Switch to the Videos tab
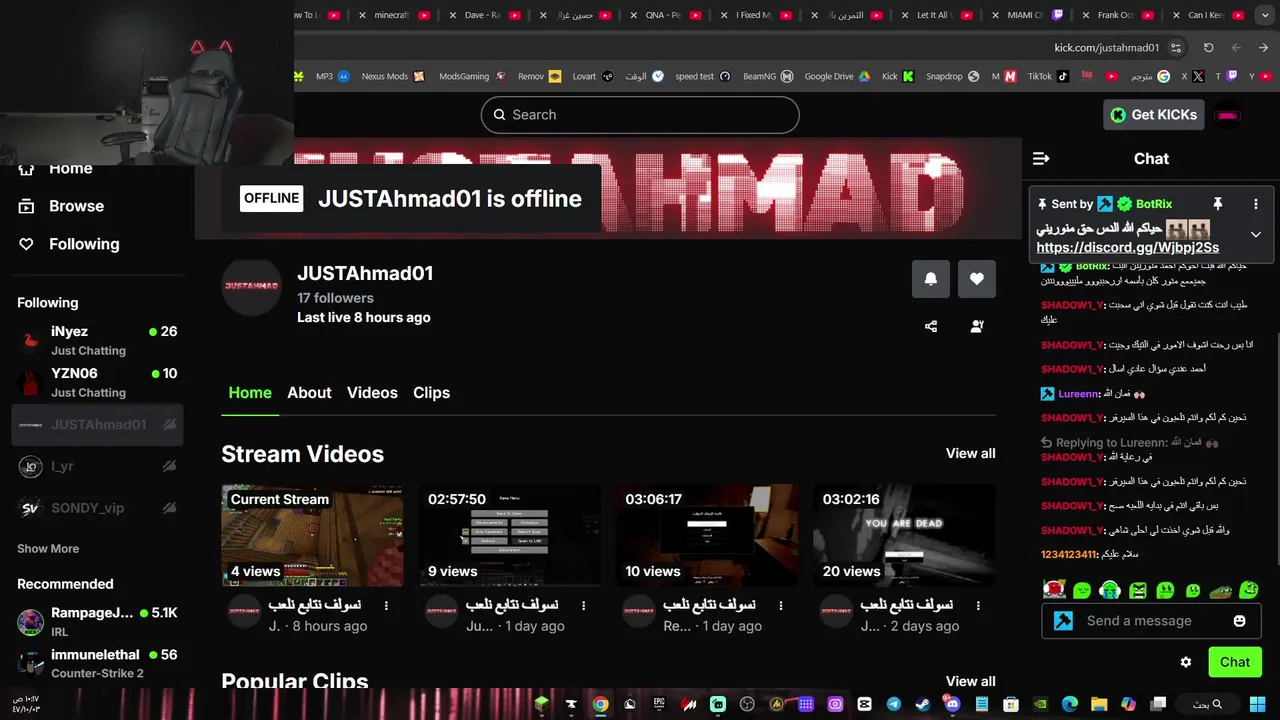 pyautogui.click(x=372, y=393)
